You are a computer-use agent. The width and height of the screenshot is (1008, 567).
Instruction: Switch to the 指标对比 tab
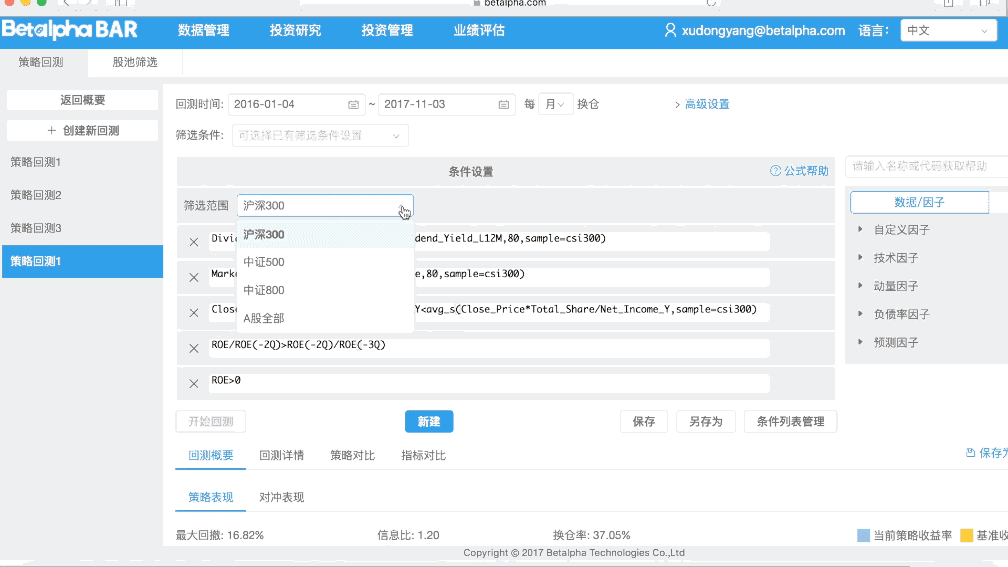423,455
